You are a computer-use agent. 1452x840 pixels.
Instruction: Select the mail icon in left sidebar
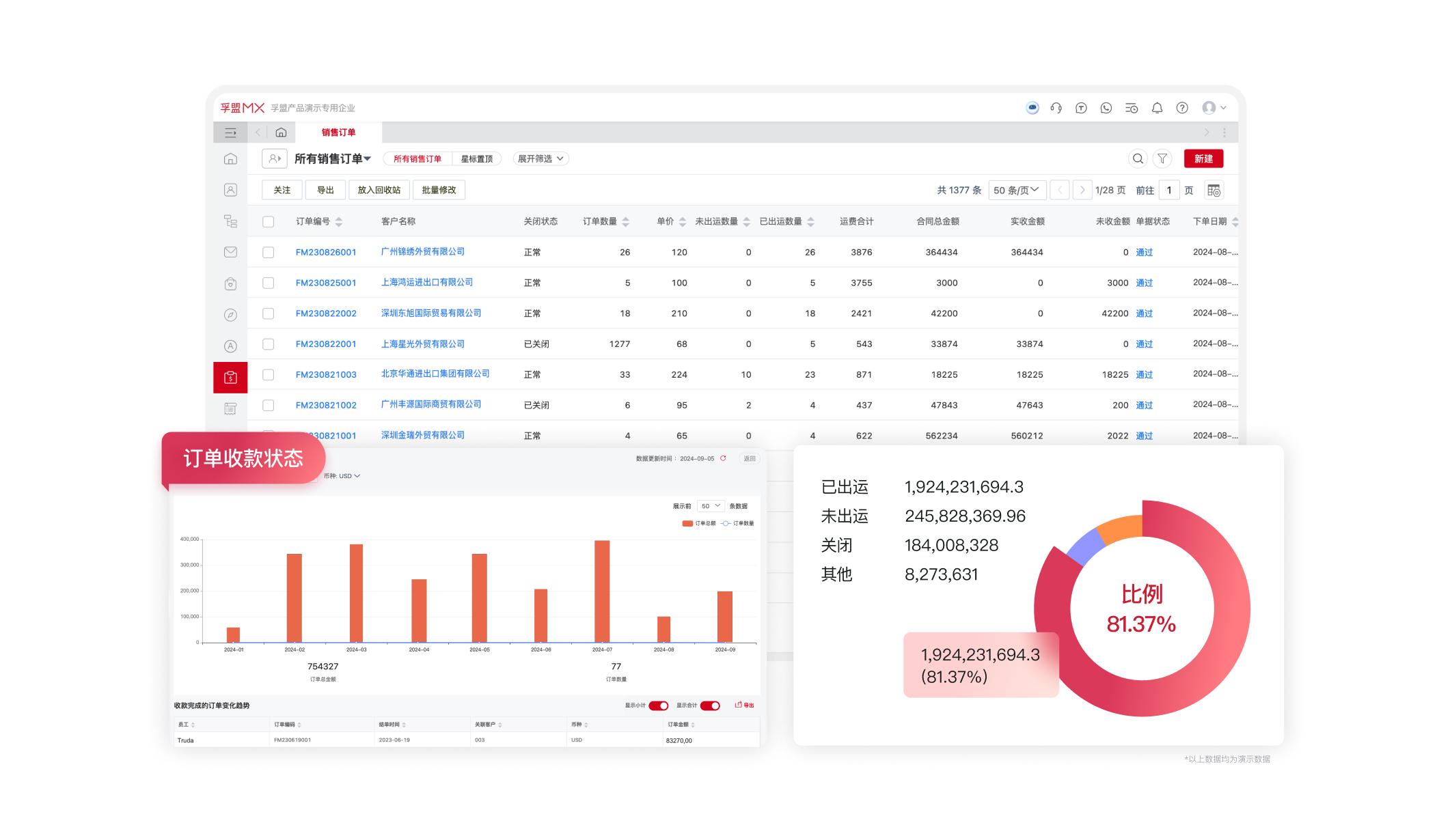(230, 252)
